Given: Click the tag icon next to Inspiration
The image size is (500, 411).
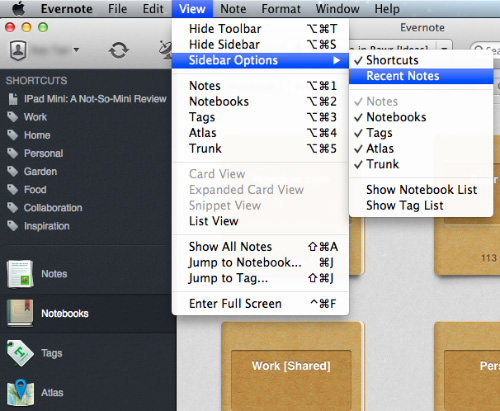Looking at the screenshot, I should pos(13,226).
